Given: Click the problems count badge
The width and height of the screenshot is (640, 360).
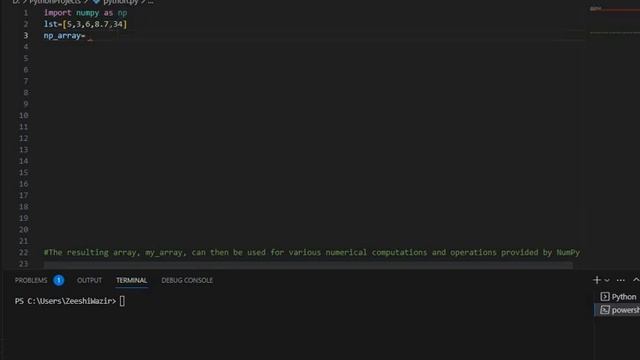Looking at the screenshot, I should pos(59,280).
